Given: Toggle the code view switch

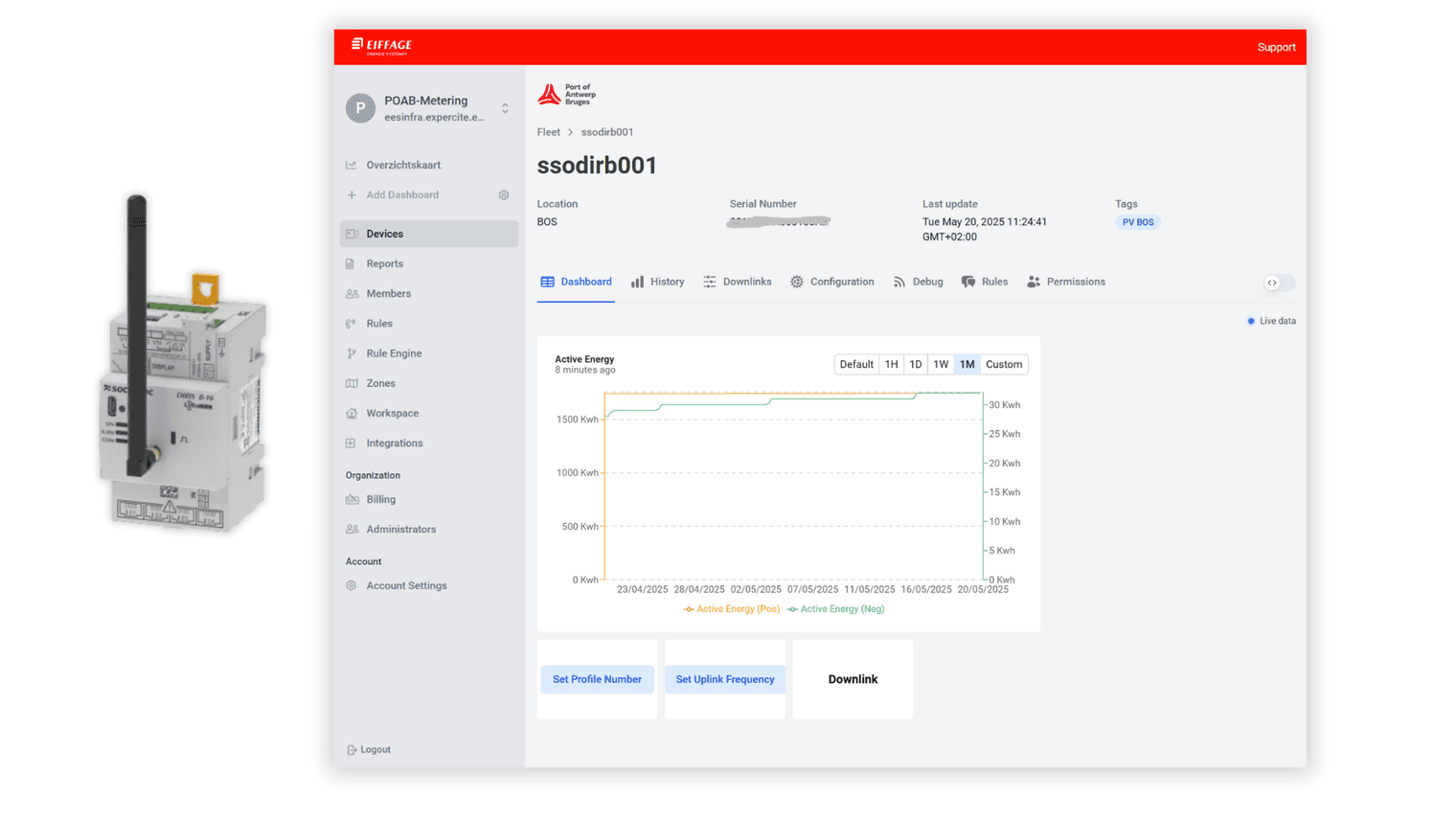Looking at the screenshot, I should [x=1279, y=283].
